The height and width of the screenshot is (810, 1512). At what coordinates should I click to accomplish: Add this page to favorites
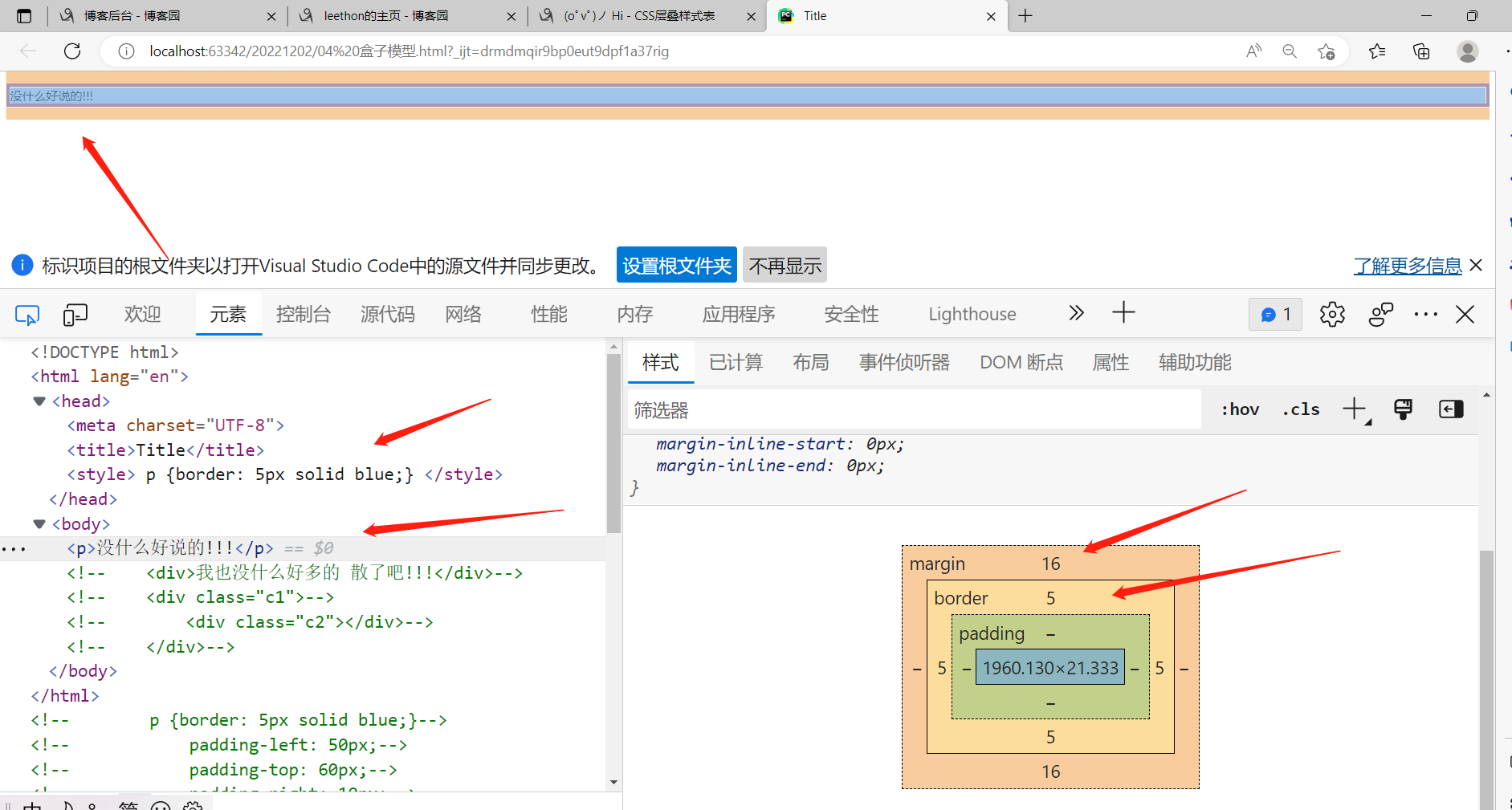click(x=1326, y=51)
